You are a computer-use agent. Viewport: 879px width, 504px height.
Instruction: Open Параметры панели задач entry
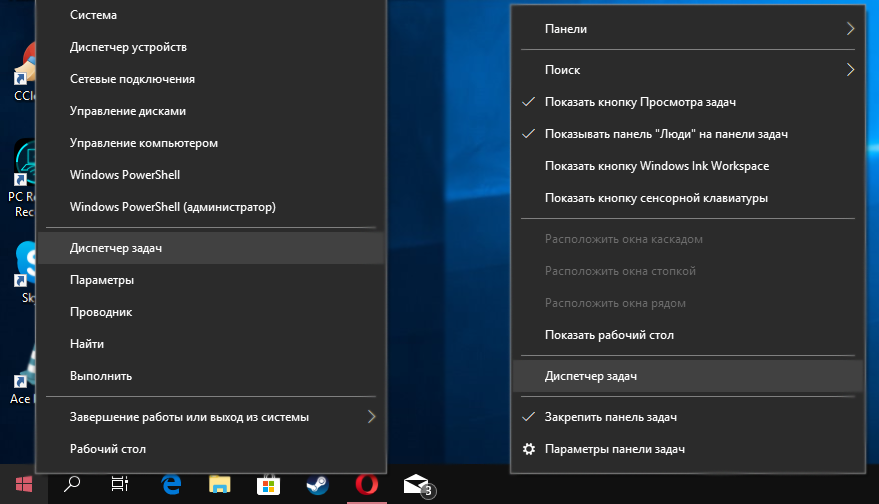click(x=688, y=449)
